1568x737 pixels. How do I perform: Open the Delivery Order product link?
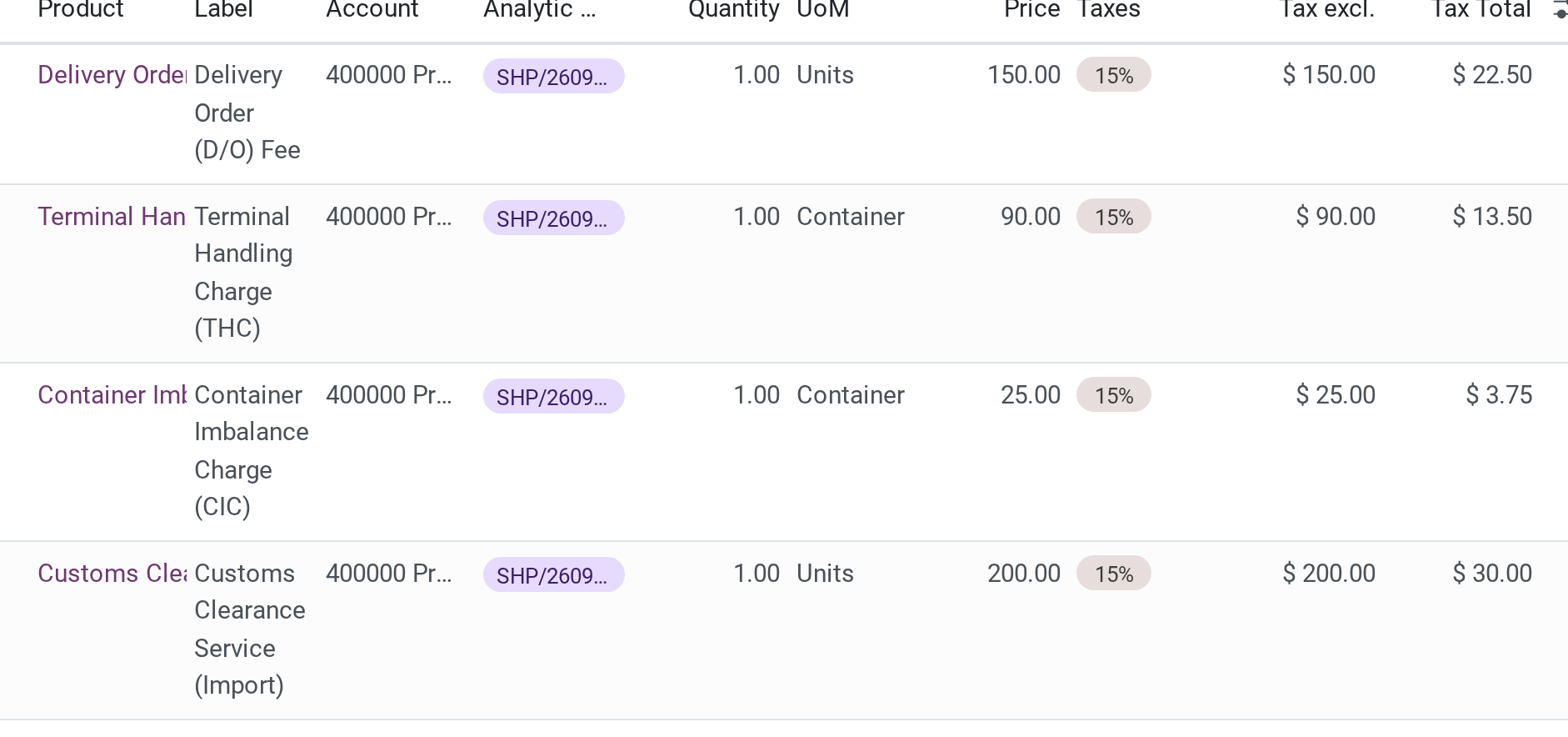tap(112, 75)
